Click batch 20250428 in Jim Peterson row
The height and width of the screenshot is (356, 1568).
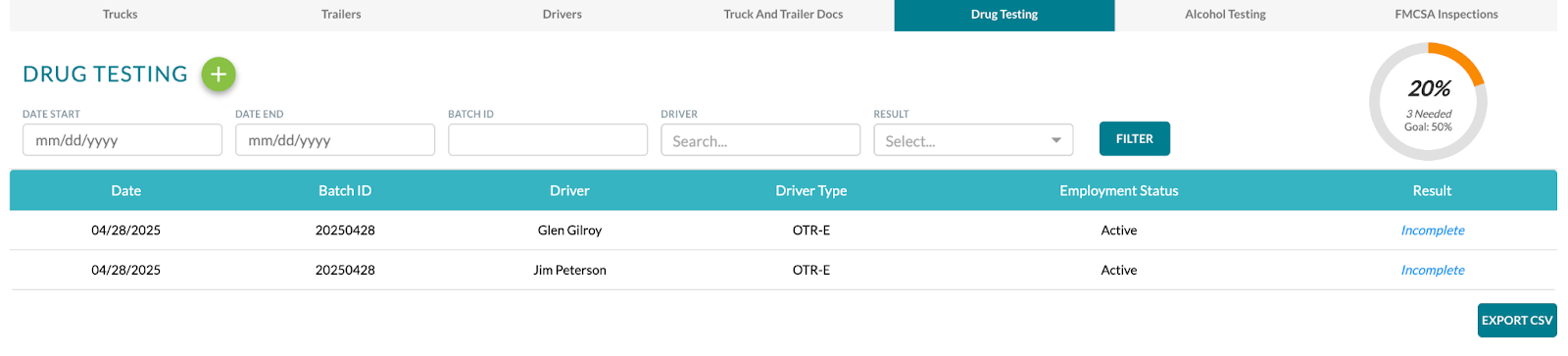point(345,270)
